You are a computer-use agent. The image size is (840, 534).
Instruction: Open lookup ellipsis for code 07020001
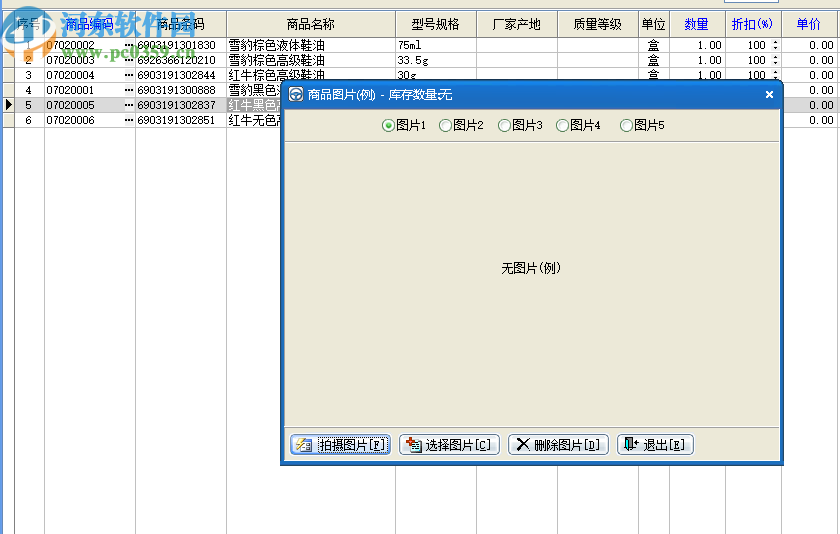coord(129,90)
